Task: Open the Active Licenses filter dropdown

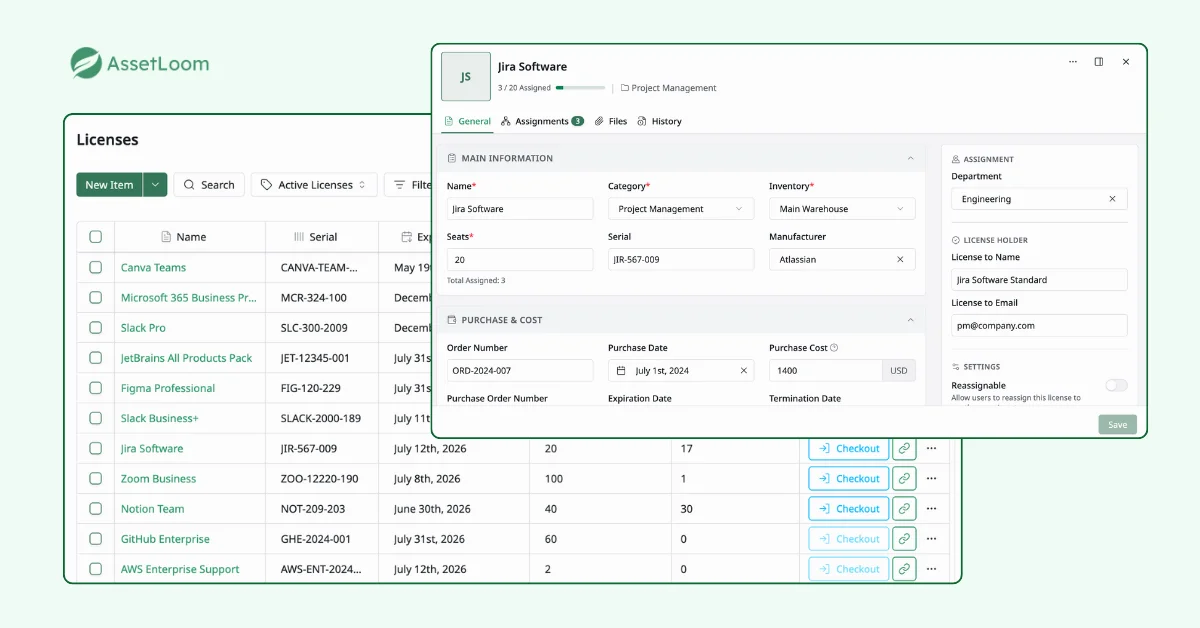Action: [x=314, y=185]
